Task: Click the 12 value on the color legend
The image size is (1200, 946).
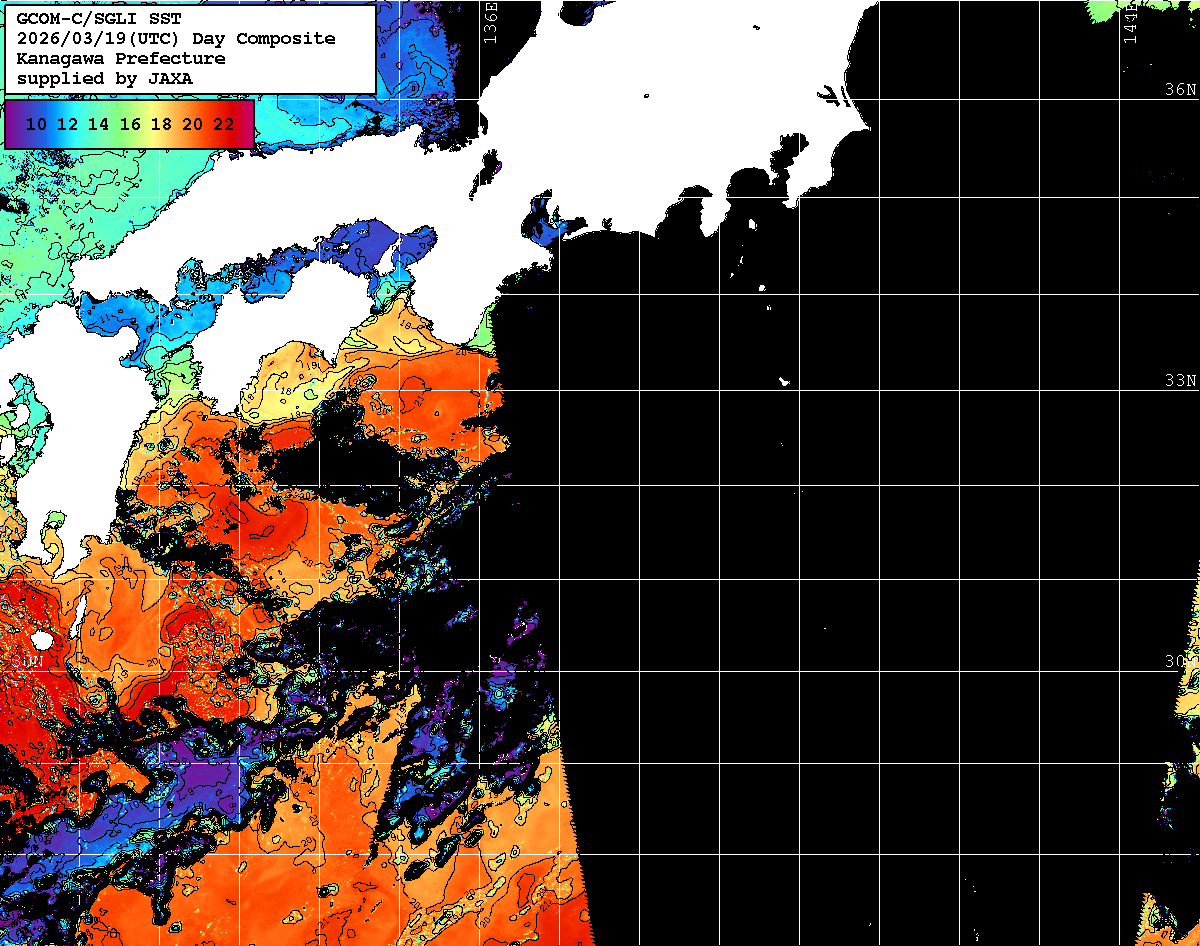Action: [x=67, y=125]
